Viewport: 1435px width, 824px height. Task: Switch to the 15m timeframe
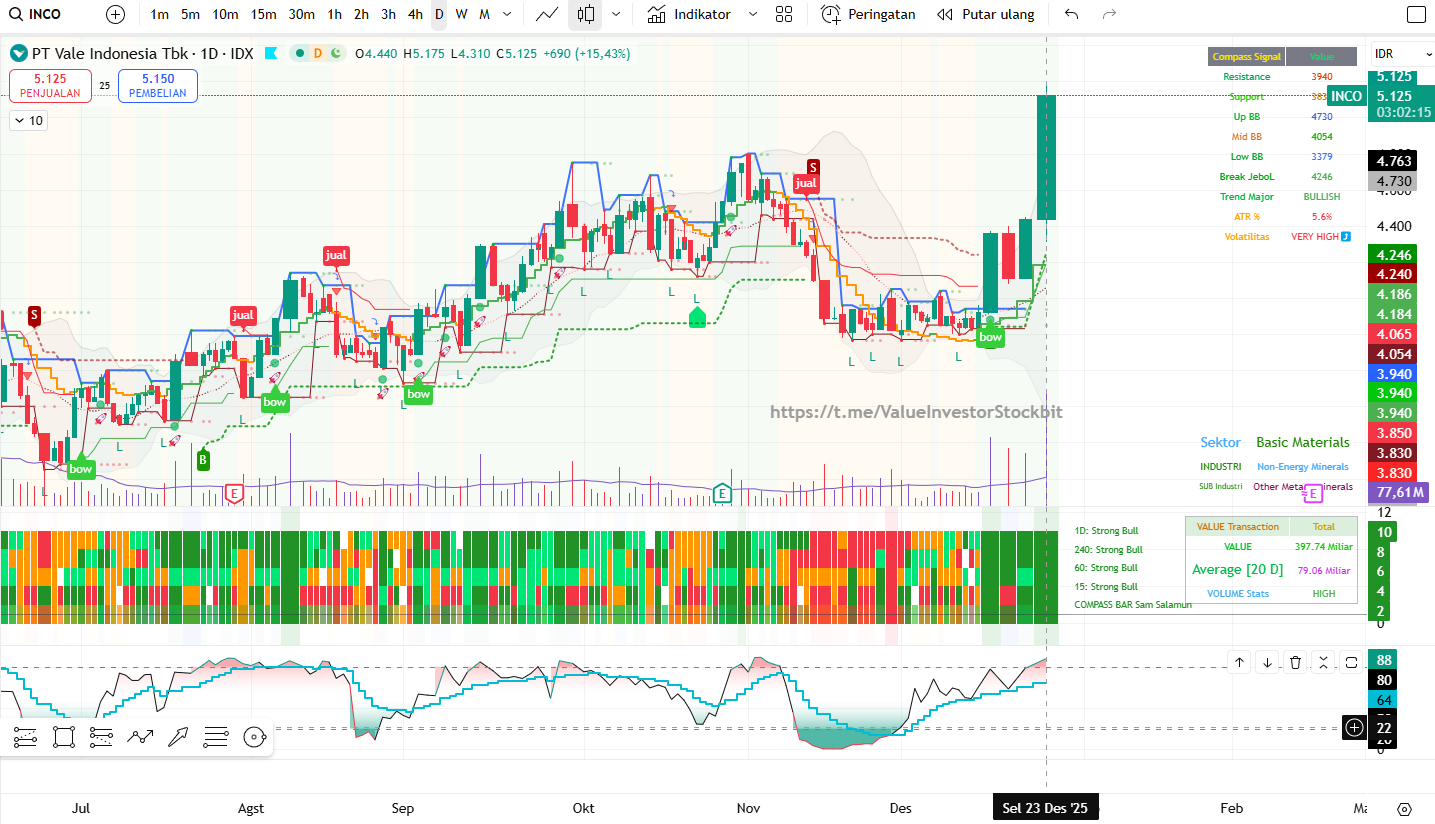tap(264, 14)
